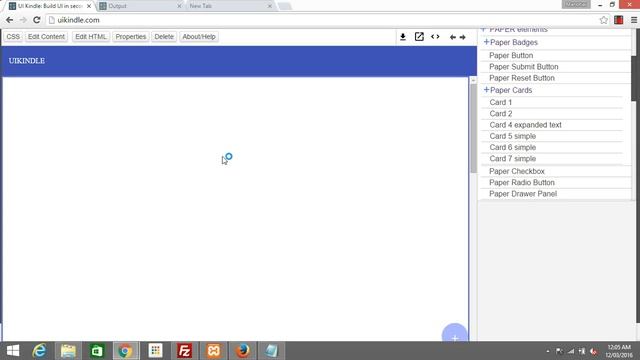Open the apps grid taskbar icon
640x360 pixels.
pyautogui.click(x=155, y=351)
